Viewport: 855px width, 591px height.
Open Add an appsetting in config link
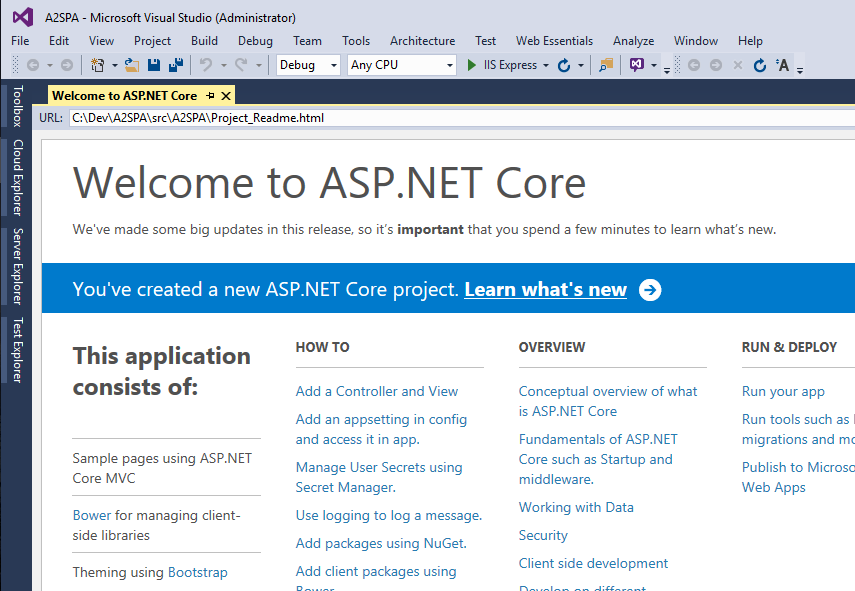point(381,429)
